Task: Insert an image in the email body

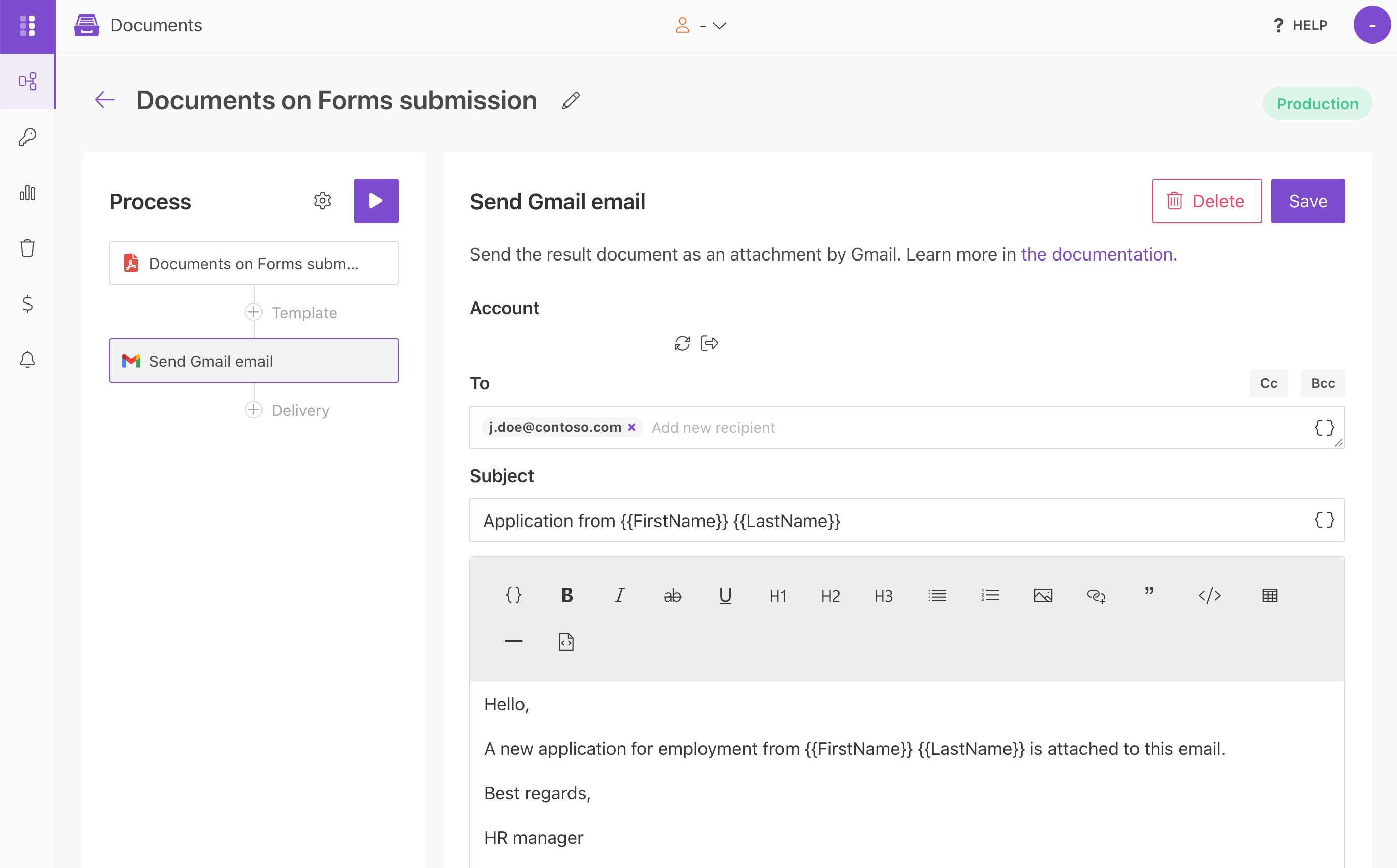Action: [x=1043, y=595]
